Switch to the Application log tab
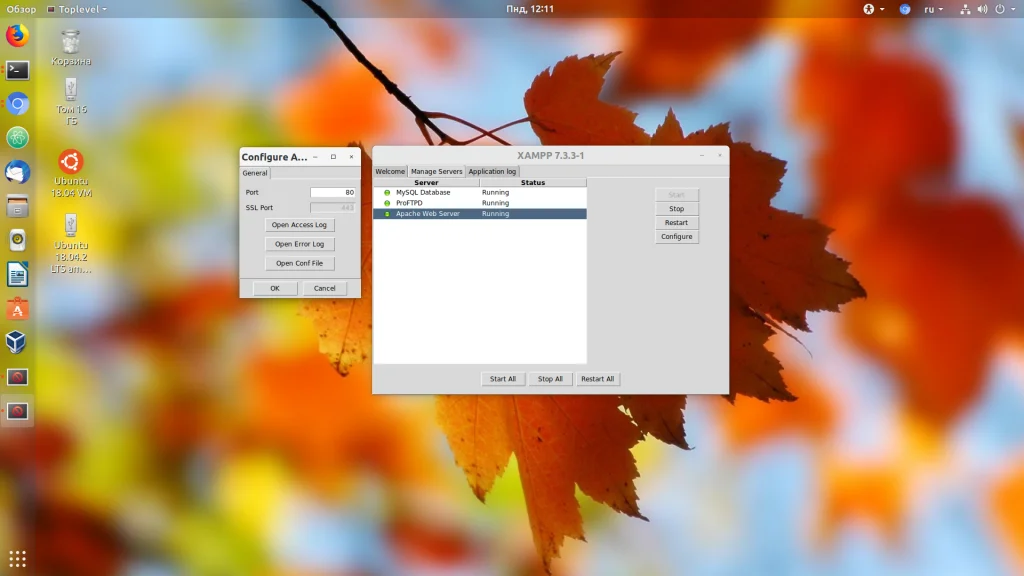This screenshot has height=576, width=1024. tap(492, 172)
